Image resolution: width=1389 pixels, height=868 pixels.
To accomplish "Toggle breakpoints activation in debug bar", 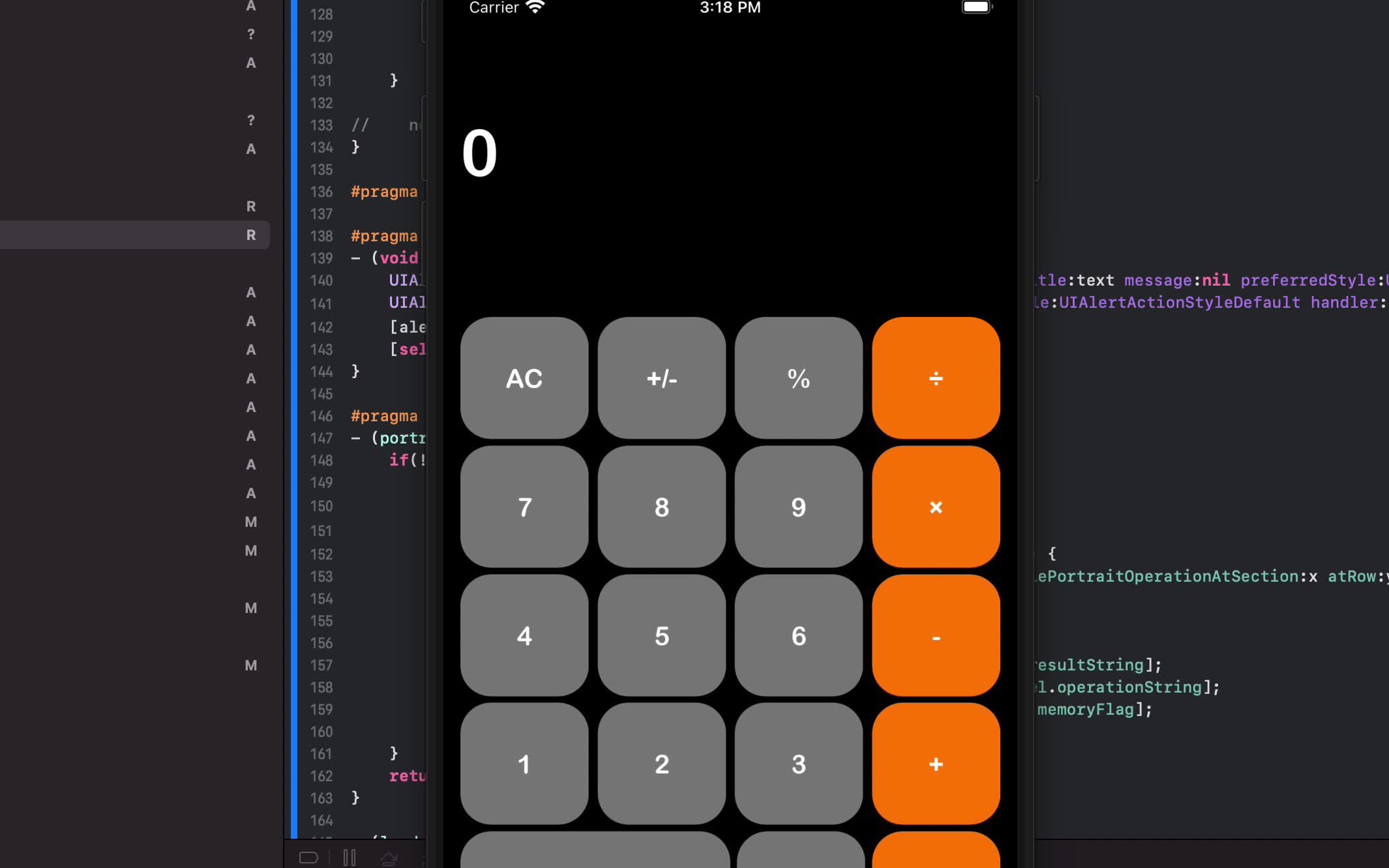I will (308, 858).
